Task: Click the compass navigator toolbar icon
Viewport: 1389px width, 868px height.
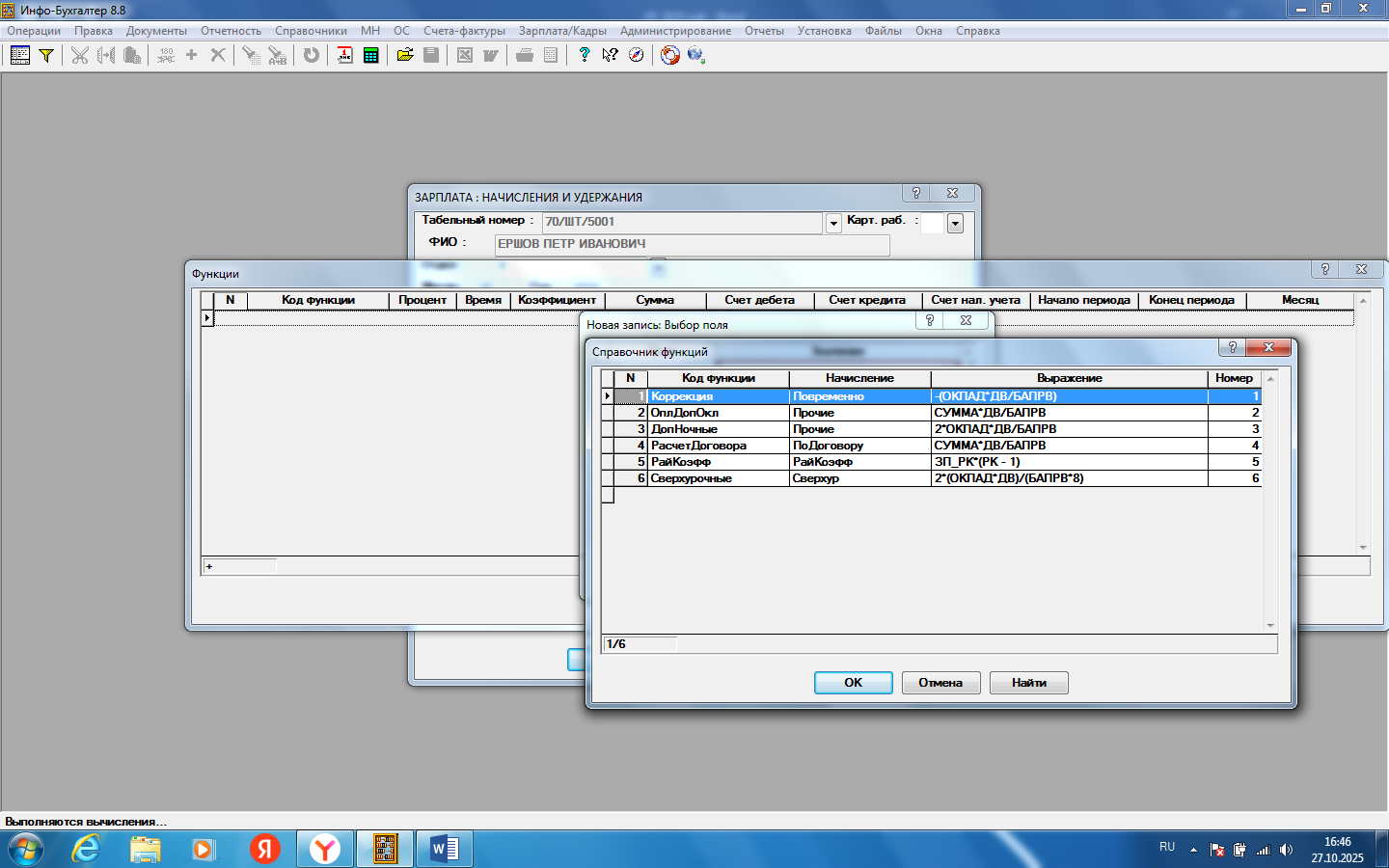Action: click(636, 55)
